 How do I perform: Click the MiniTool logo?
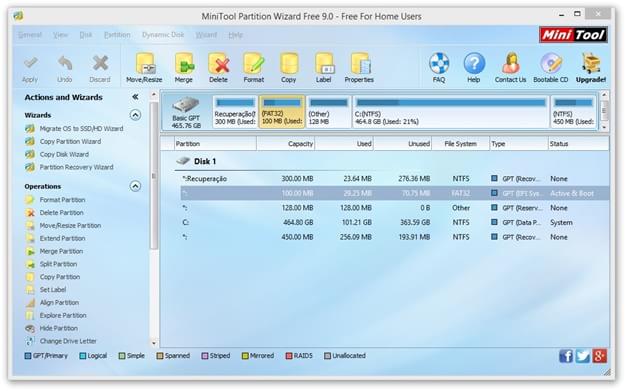(x=573, y=35)
